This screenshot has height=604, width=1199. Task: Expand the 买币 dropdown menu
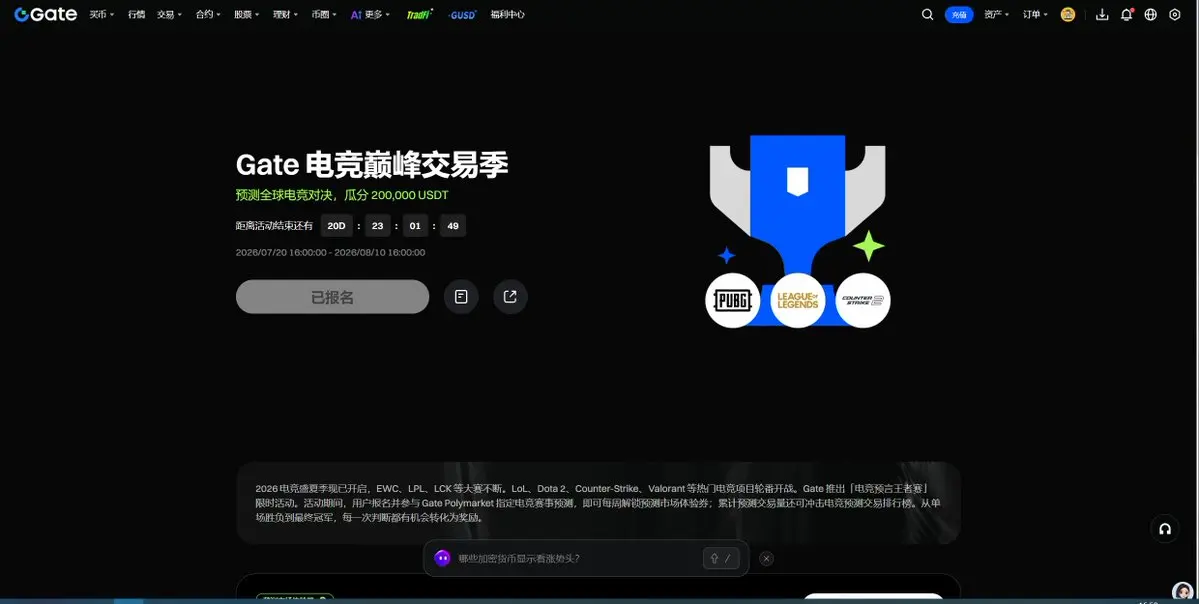coord(102,15)
